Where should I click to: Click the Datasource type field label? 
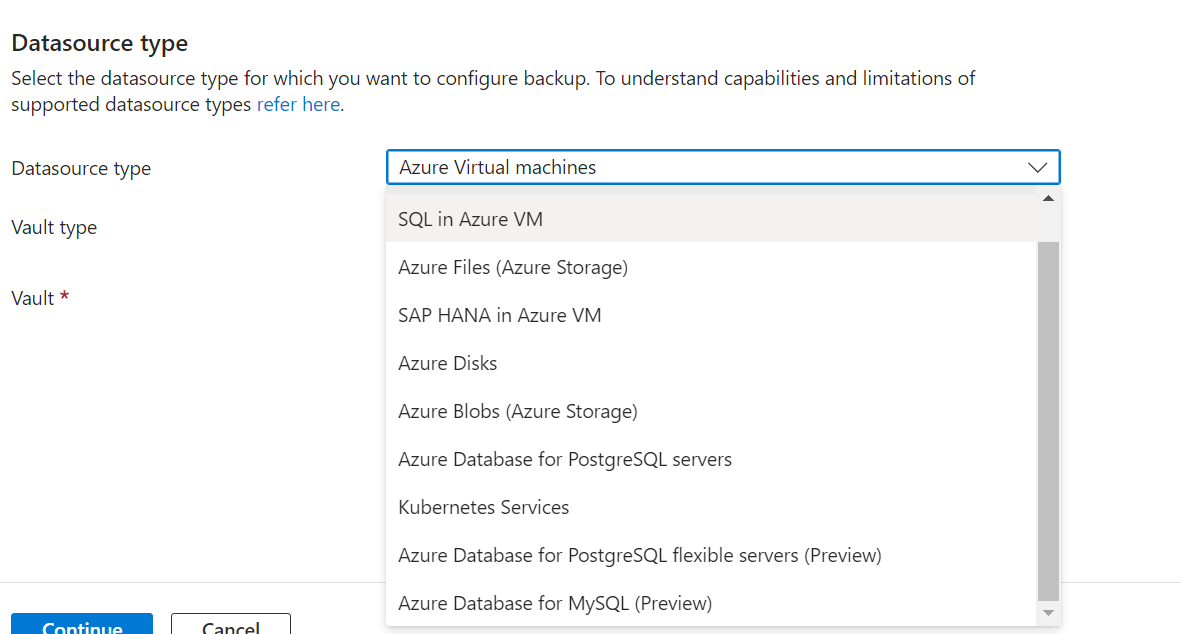click(x=81, y=168)
